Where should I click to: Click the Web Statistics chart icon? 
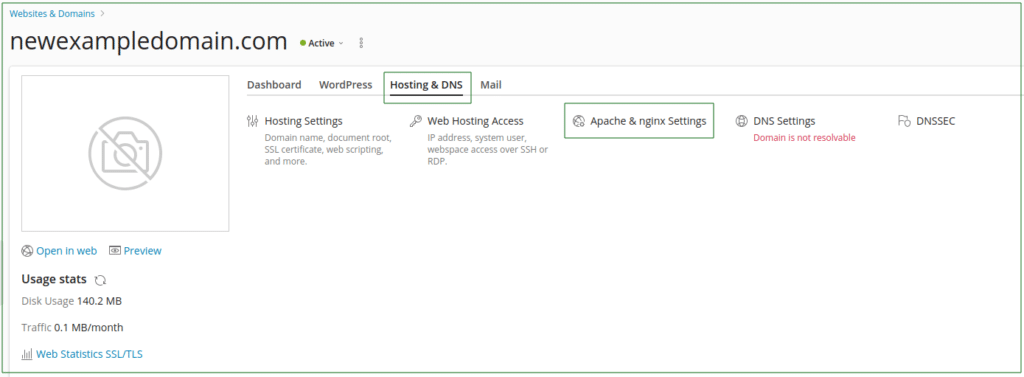[27, 354]
